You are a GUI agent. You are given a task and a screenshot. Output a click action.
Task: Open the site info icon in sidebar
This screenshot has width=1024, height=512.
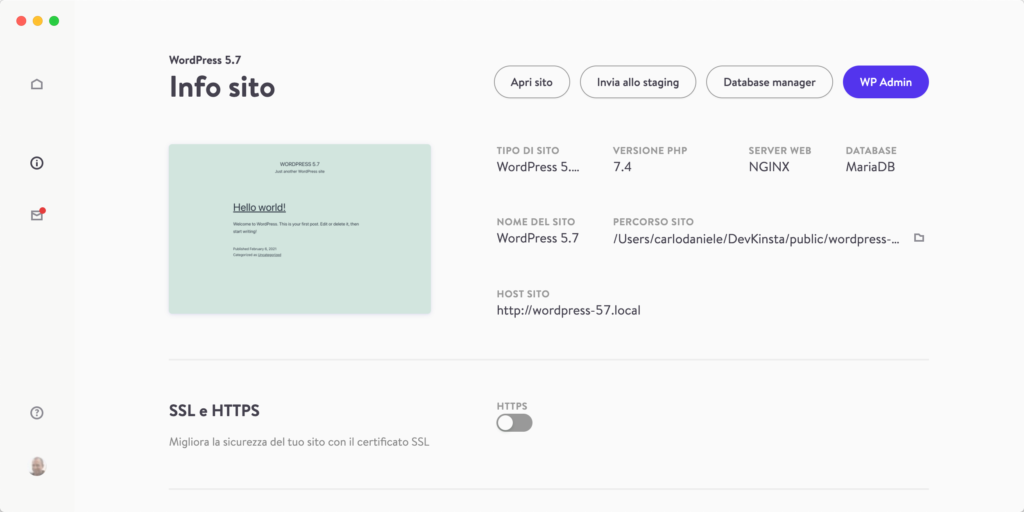pos(37,163)
